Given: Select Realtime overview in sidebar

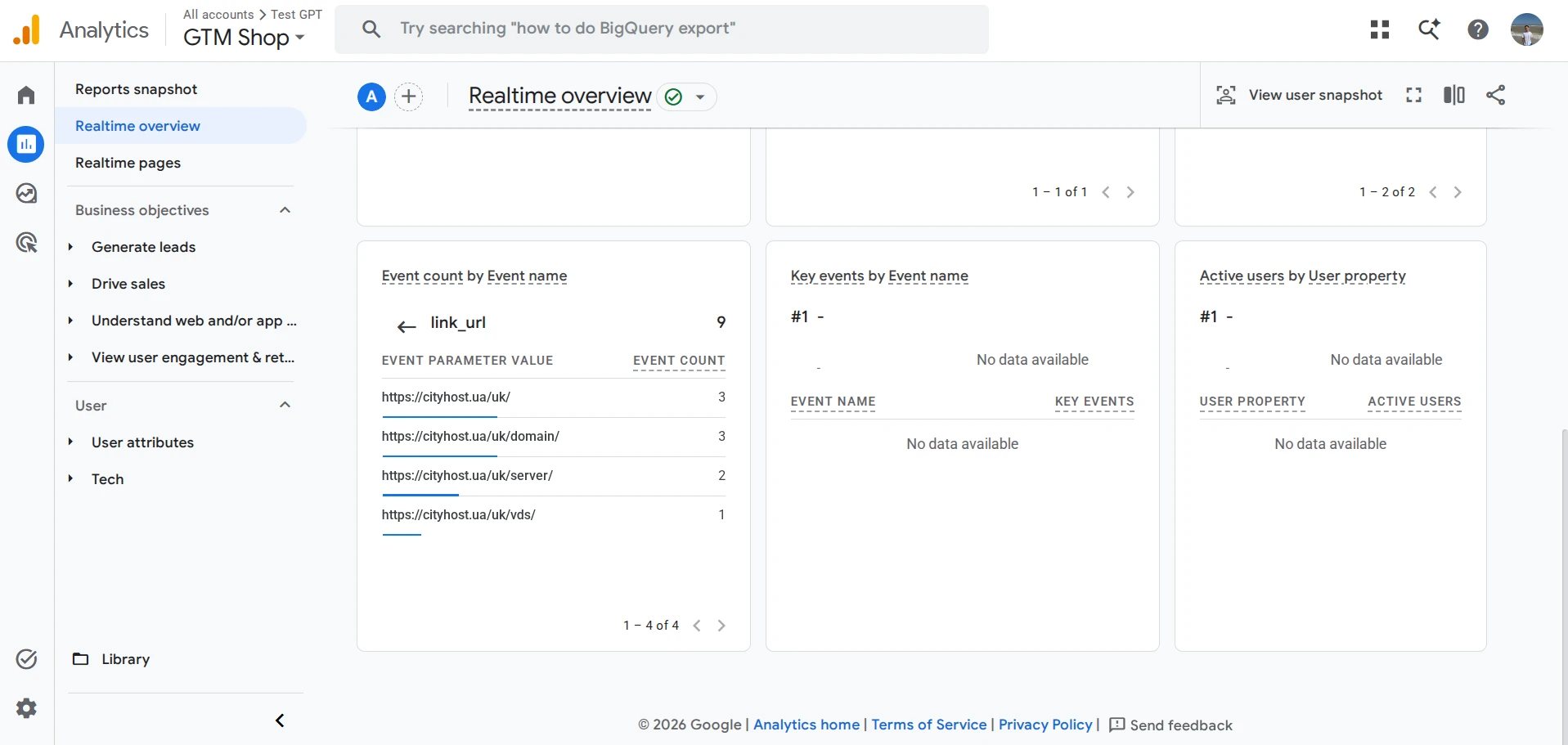Looking at the screenshot, I should click(x=181, y=126).
